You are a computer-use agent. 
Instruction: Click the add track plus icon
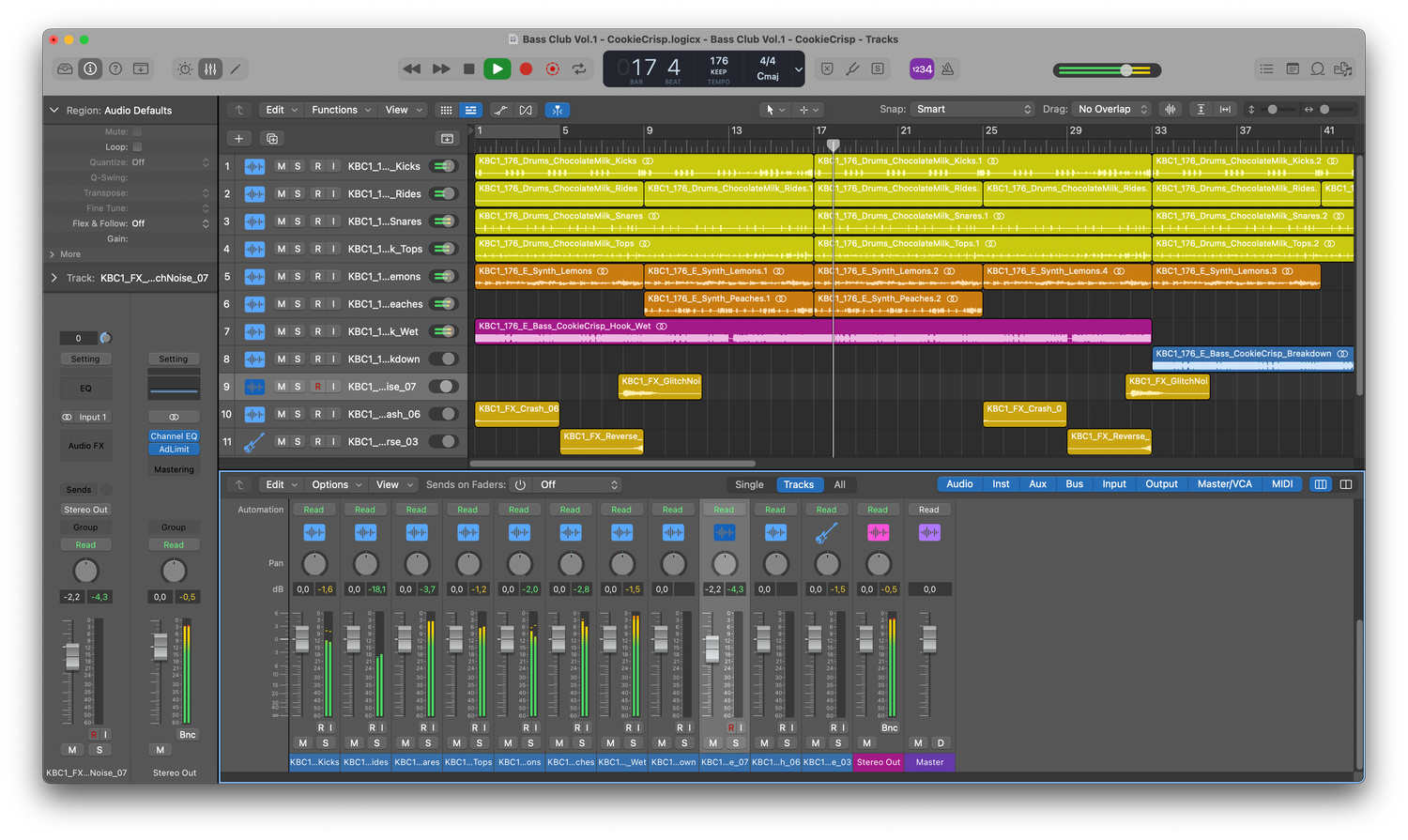238,139
